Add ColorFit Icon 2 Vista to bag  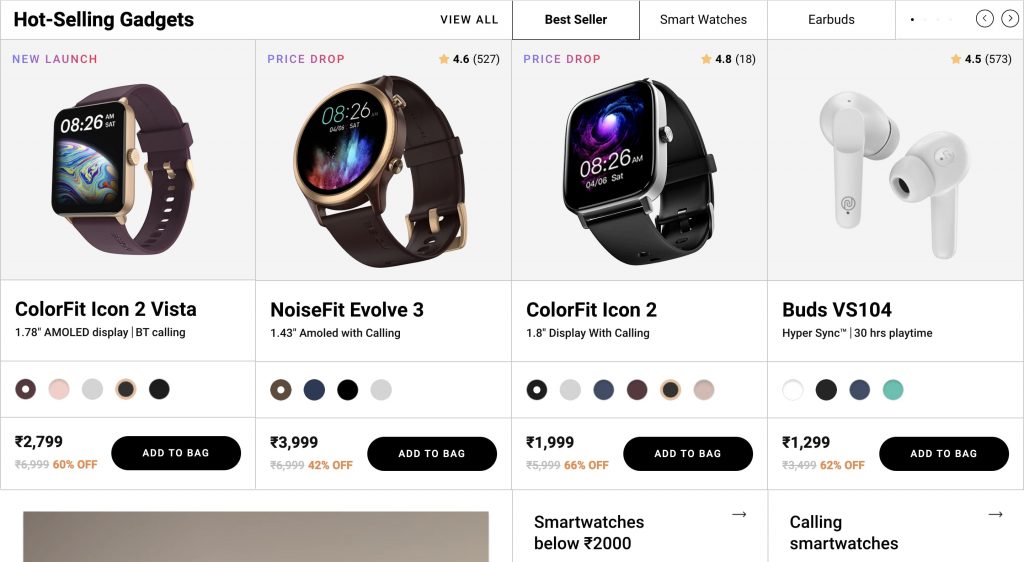[176, 453]
